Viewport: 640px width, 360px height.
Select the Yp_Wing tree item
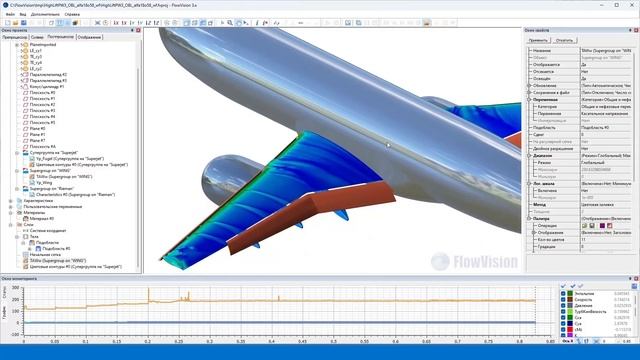click(44, 183)
